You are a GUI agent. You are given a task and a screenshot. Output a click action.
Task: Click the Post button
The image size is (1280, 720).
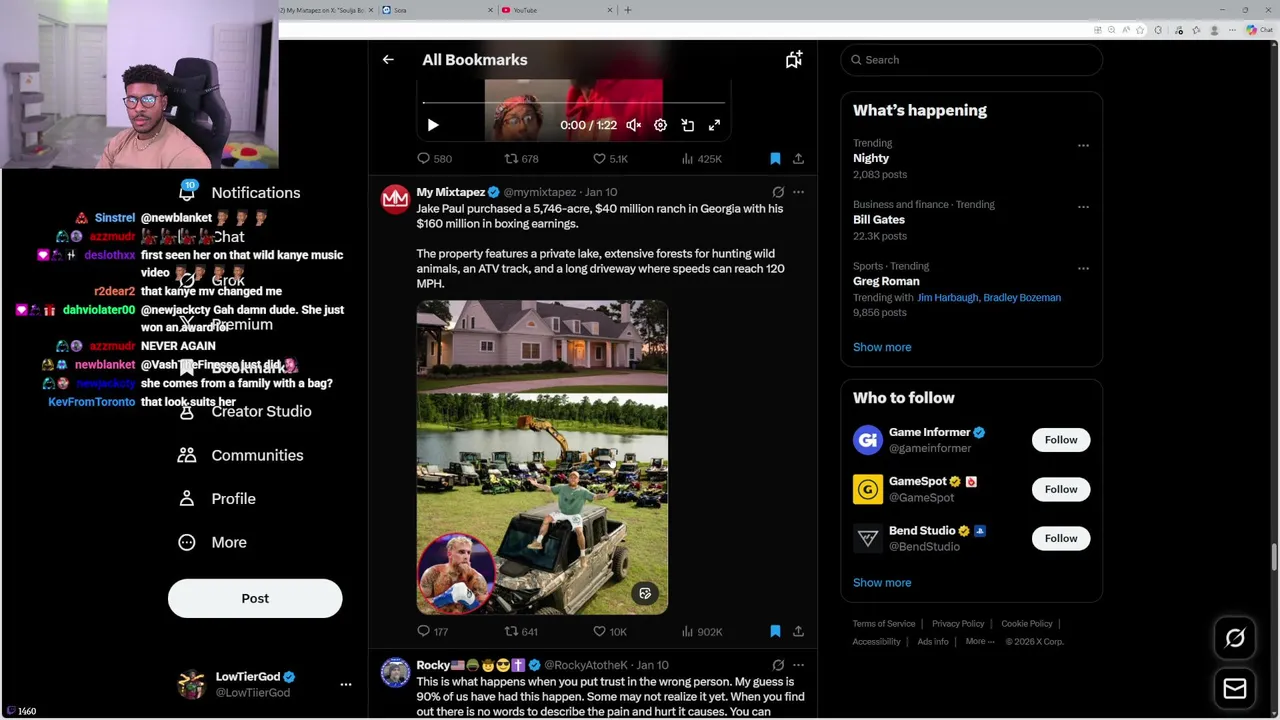pos(255,598)
